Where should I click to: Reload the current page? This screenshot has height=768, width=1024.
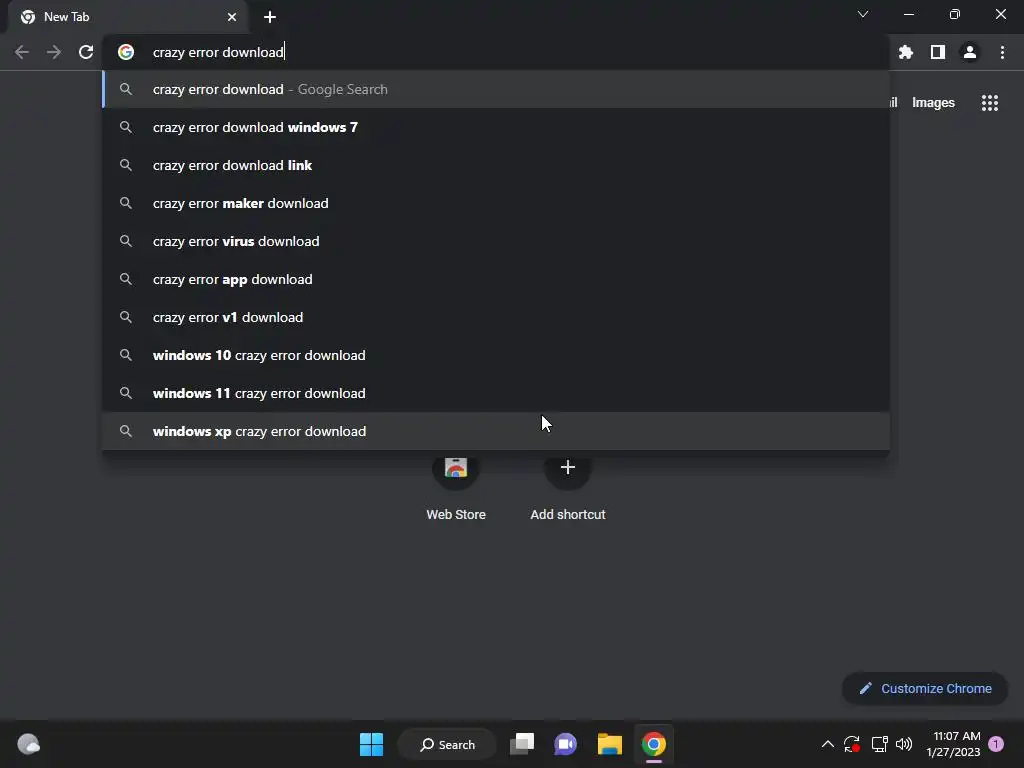point(86,52)
